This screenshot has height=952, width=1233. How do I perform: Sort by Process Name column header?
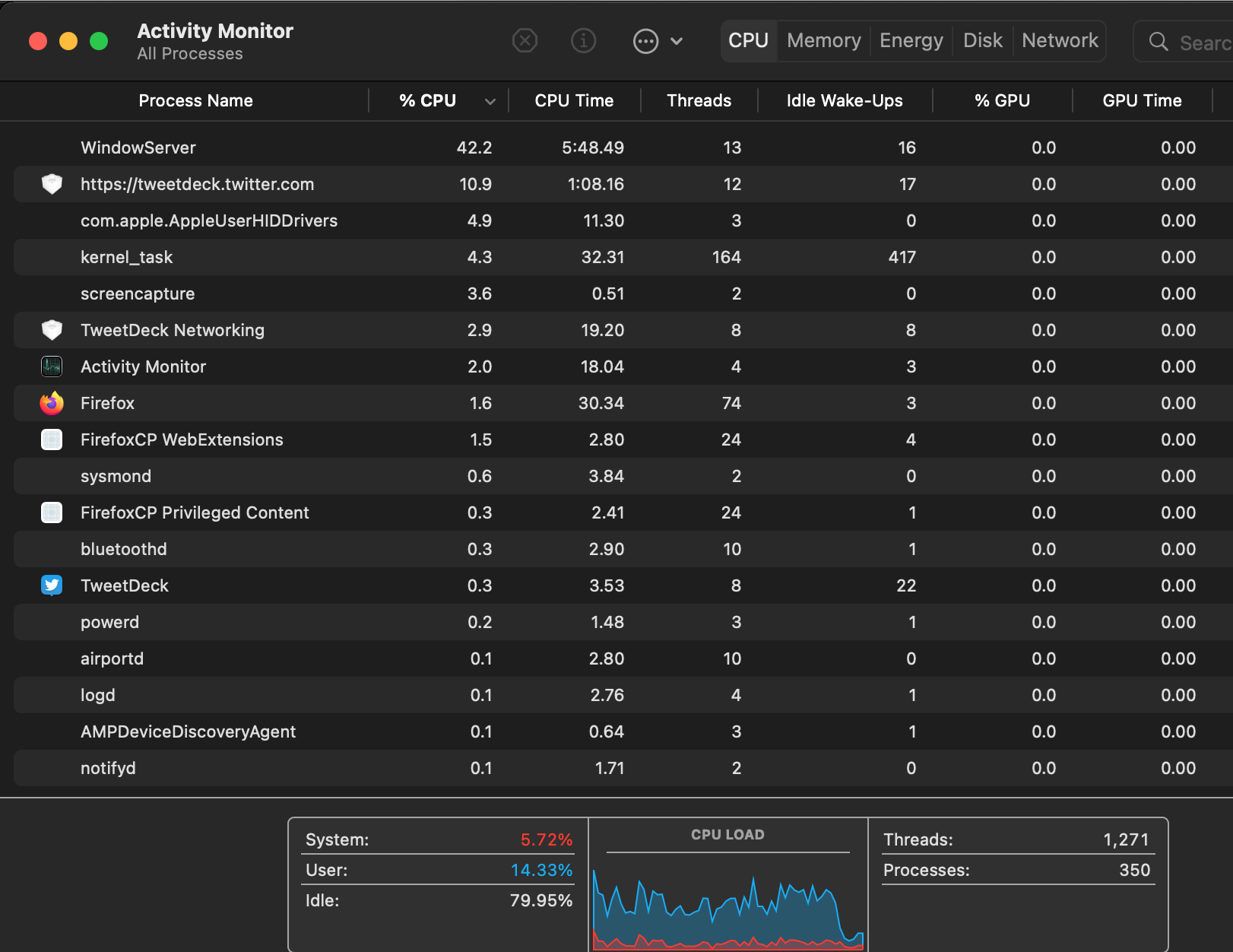[x=195, y=100]
